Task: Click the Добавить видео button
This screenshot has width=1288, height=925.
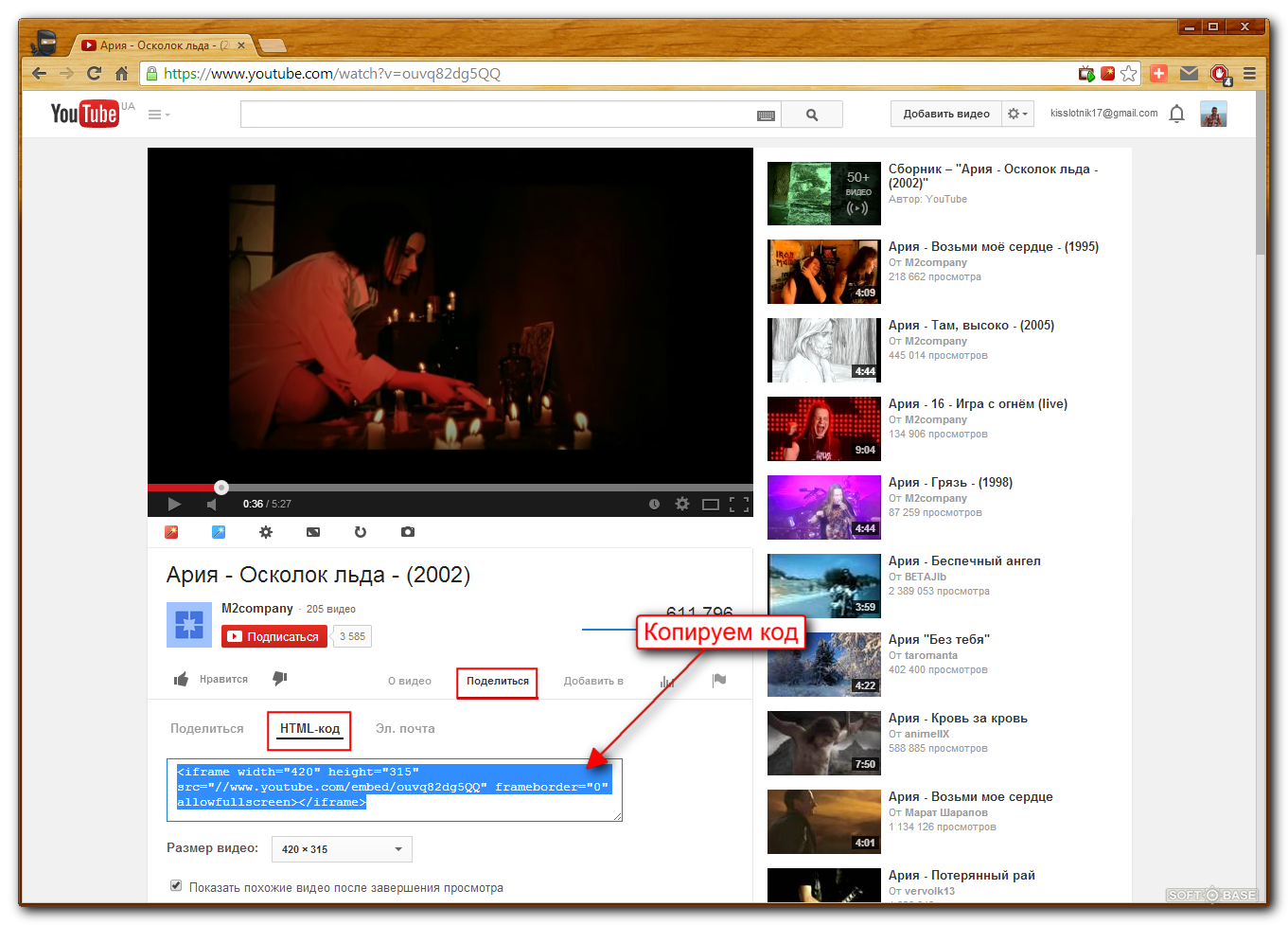Action: click(946, 114)
